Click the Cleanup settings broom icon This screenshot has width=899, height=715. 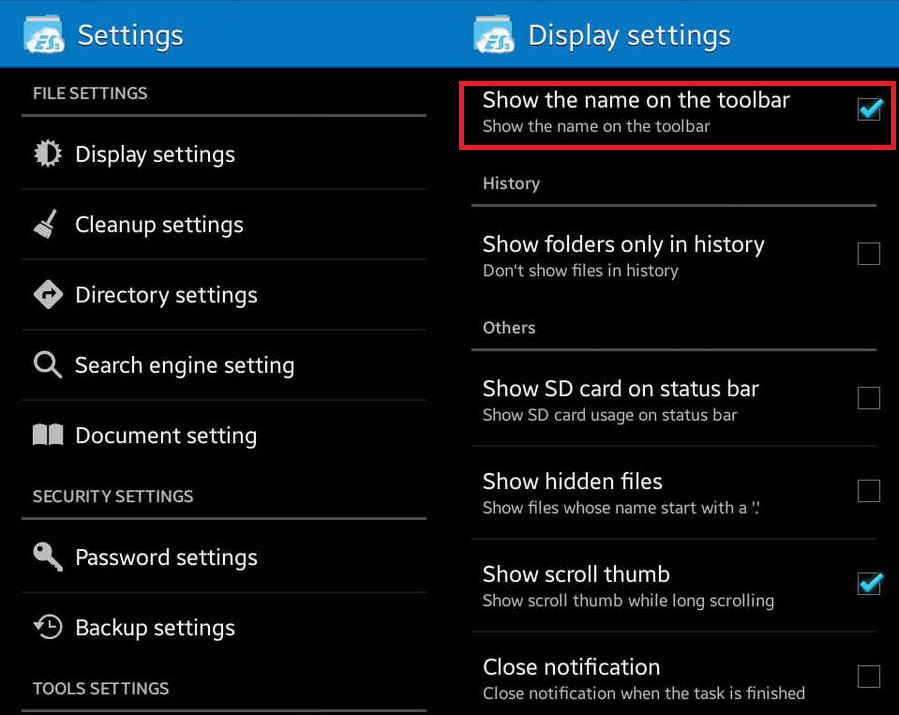coord(46,224)
